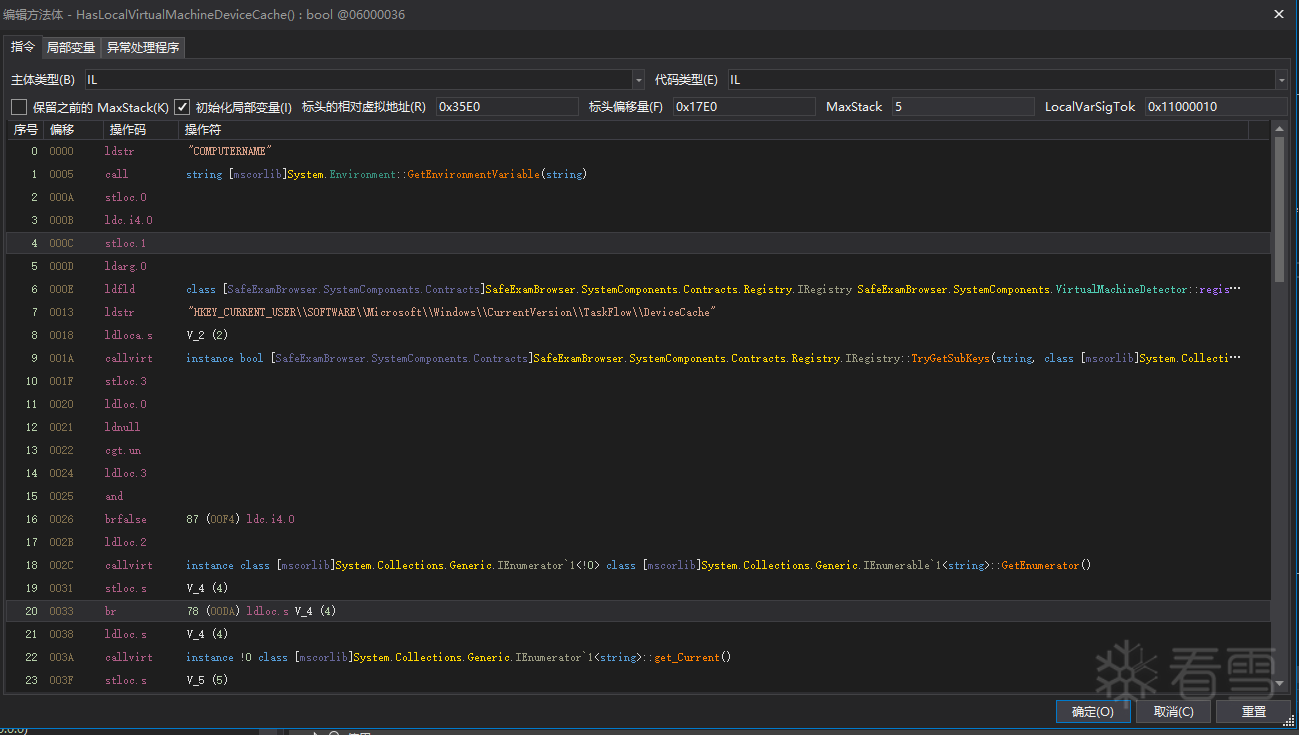Switch to the 局部变量 tab
The height and width of the screenshot is (735, 1299).
pos(71,48)
